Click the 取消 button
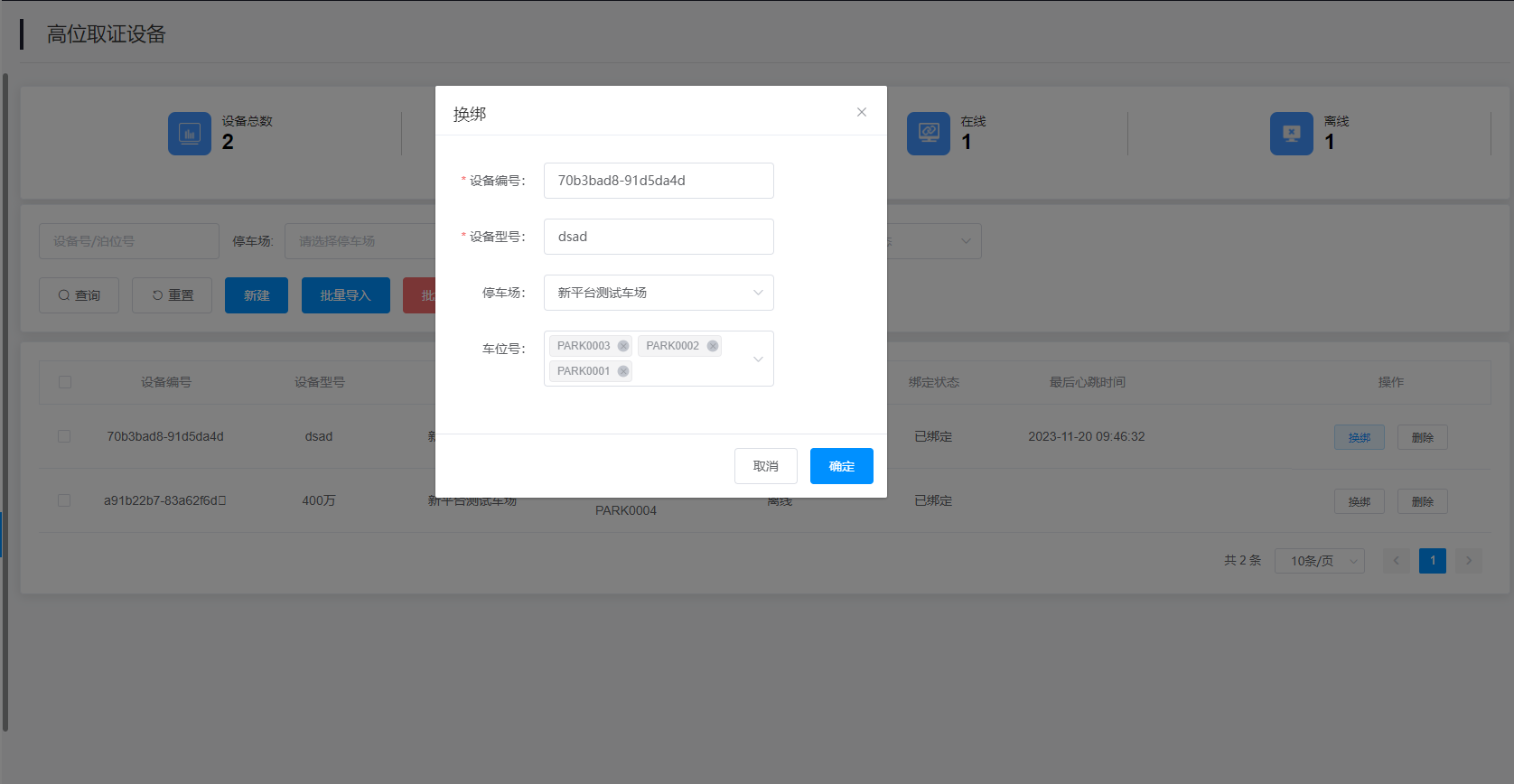This screenshot has height=784, width=1514. click(x=766, y=466)
